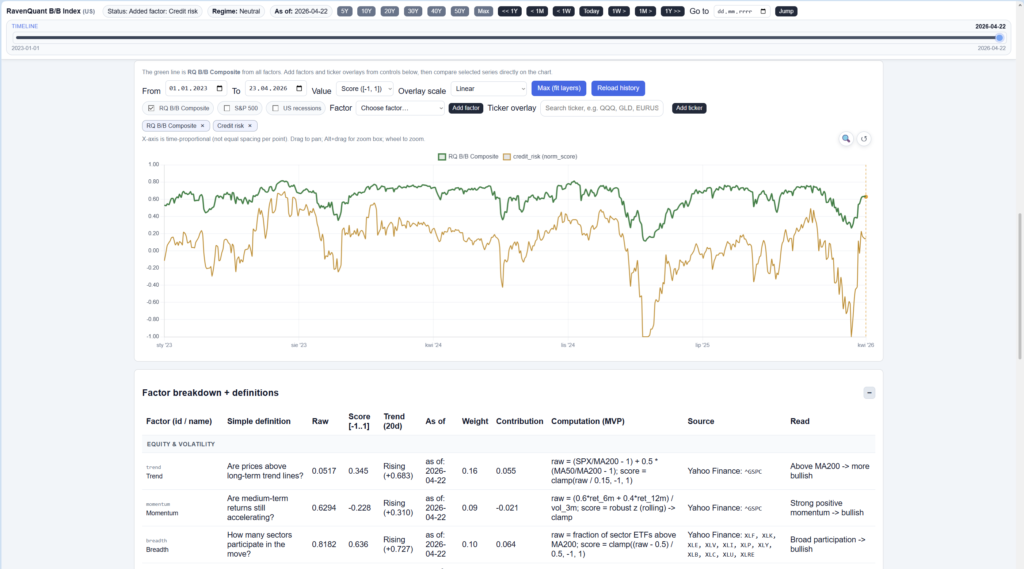Remove the Credit risk chip via its x
Viewport: 1024px width, 569px height.
250,126
